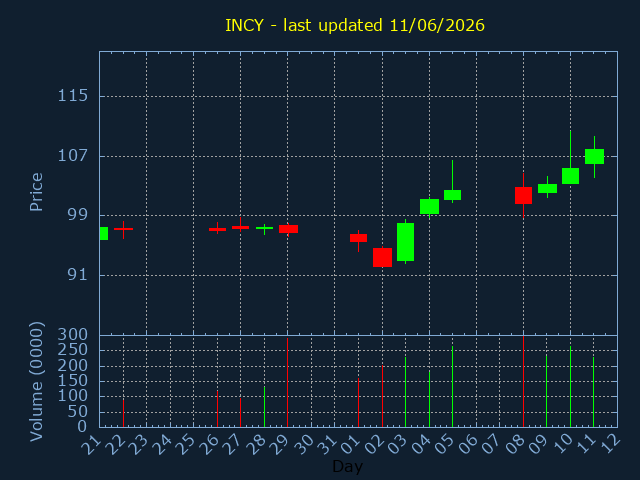Image resolution: width=640 pixels, height=480 pixels.
Task: Click the '23' day tick label
Action: [138, 445]
